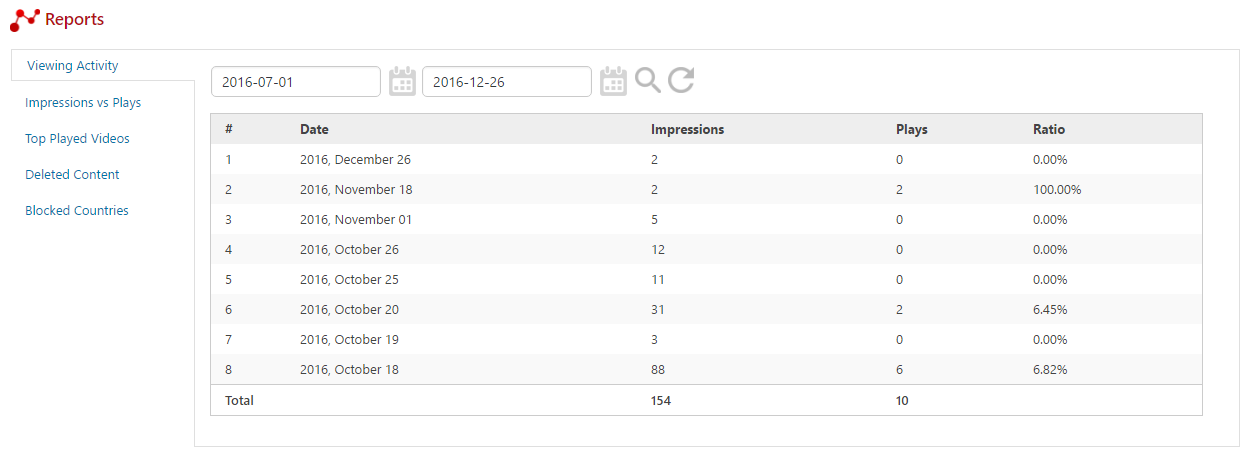
Task: Click the Ratio column header
Action: pyautogui.click(x=1049, y=130)
